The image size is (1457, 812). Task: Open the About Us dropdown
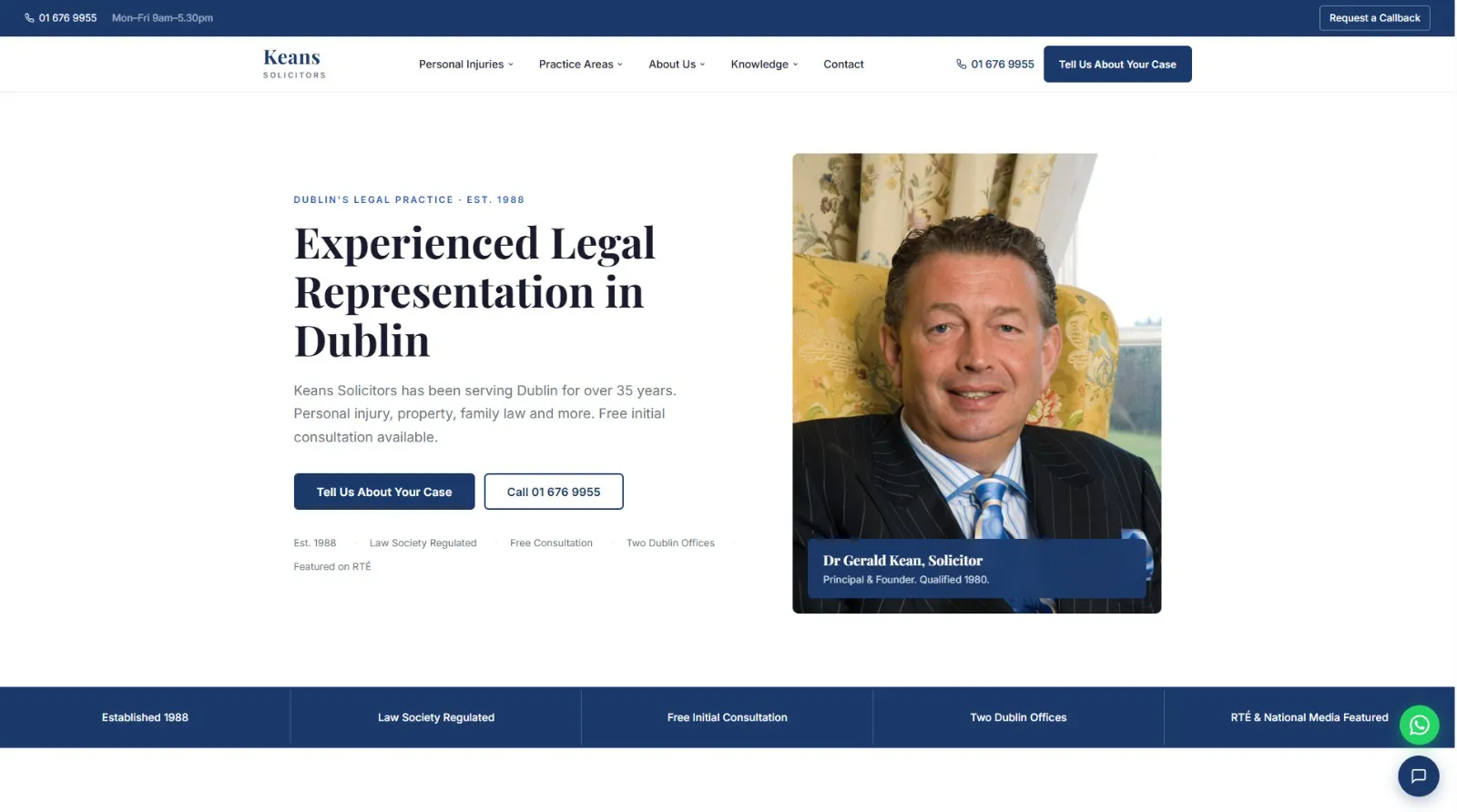click(677, 65)
